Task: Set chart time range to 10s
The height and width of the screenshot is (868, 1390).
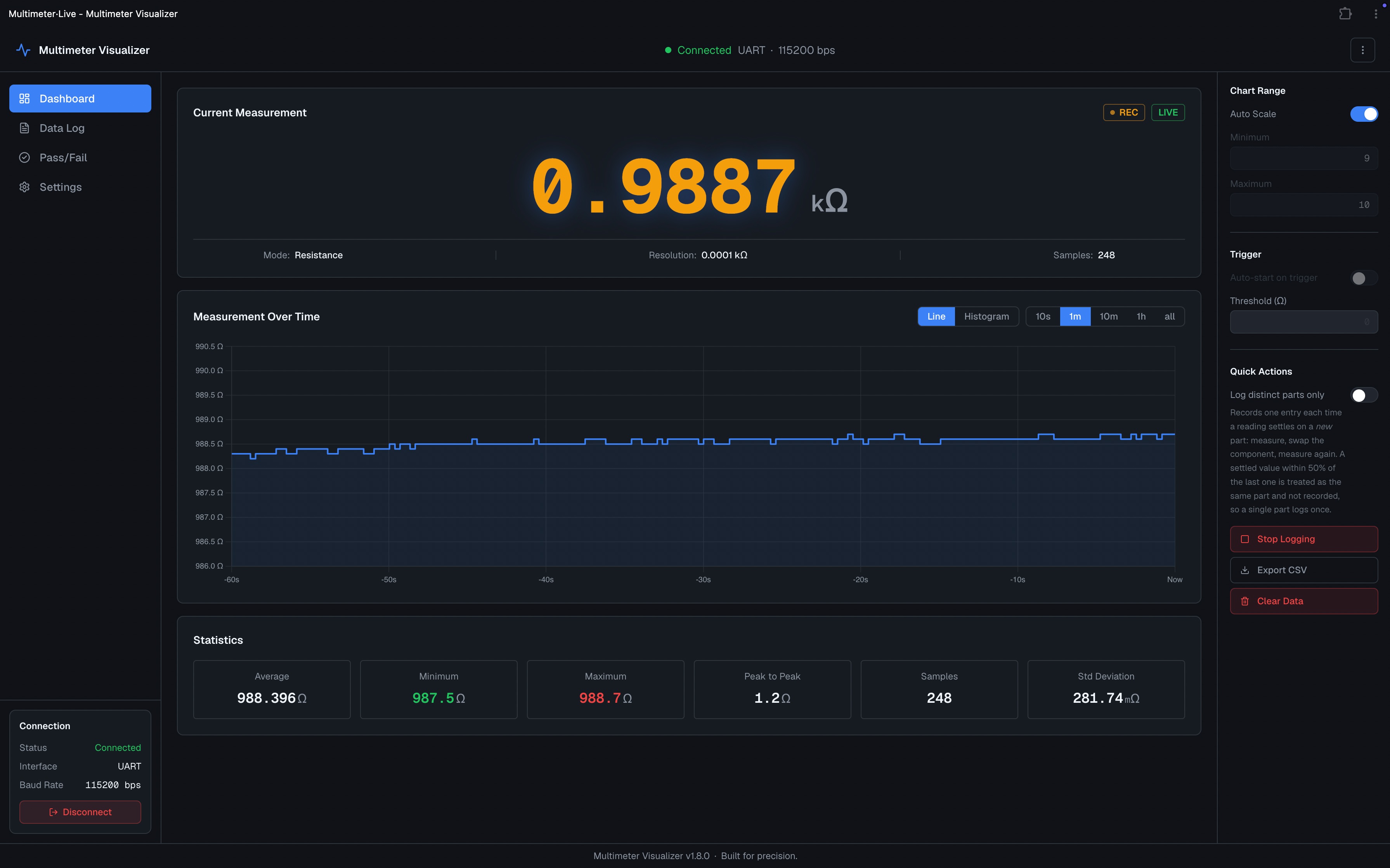Action: pos(1042,316)
